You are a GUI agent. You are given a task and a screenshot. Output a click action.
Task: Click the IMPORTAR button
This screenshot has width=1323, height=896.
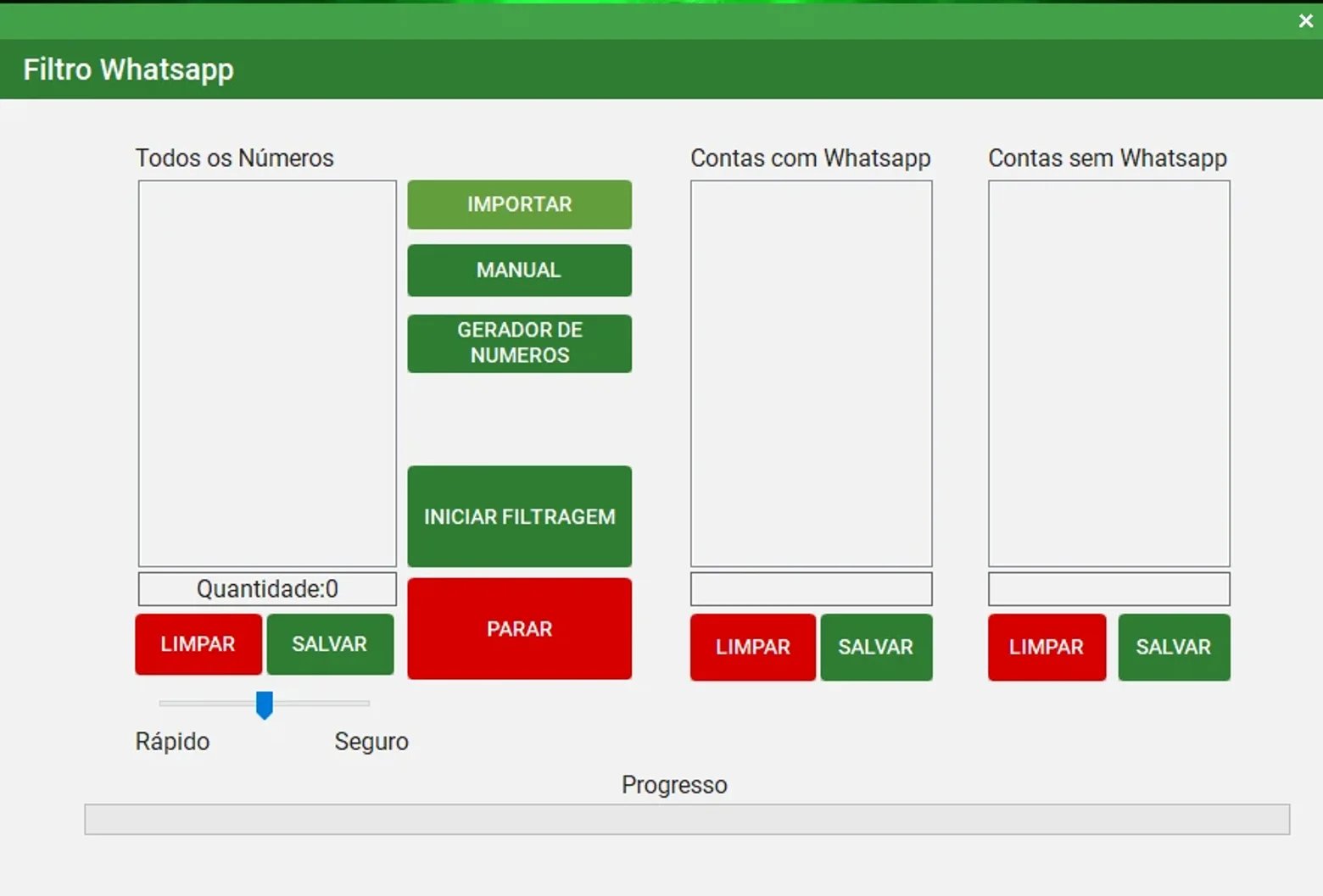pos(519,204)
